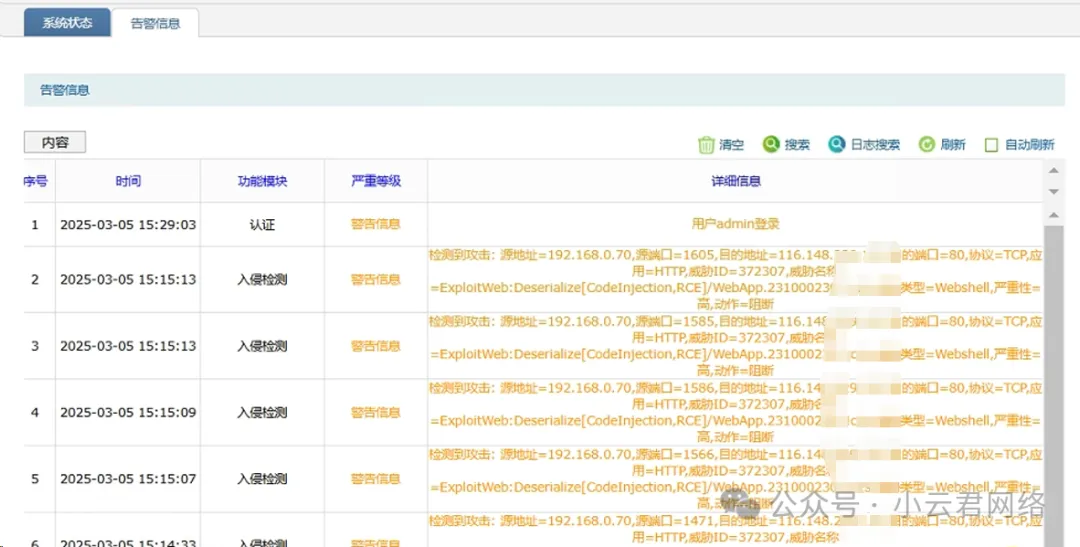The height and width of the screenshot is (547, 1080).
Task: Click the 功能模块 column header
Action: 262,181
